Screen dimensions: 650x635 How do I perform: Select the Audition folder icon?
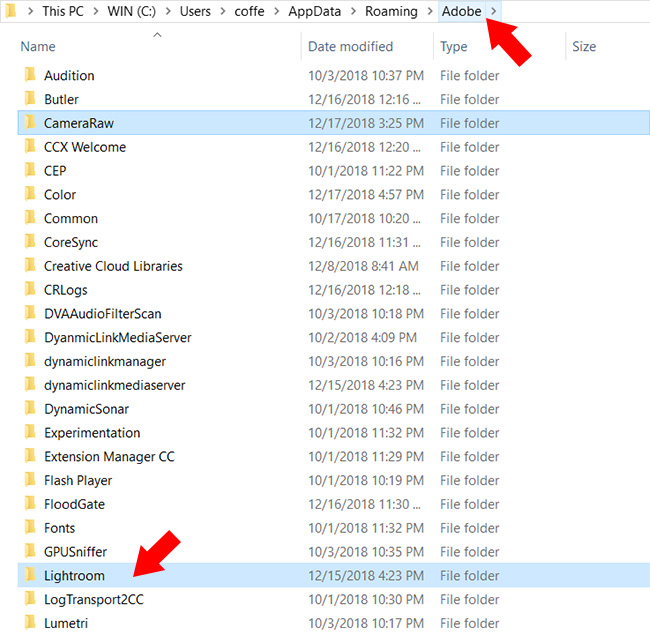pos(29,75)
